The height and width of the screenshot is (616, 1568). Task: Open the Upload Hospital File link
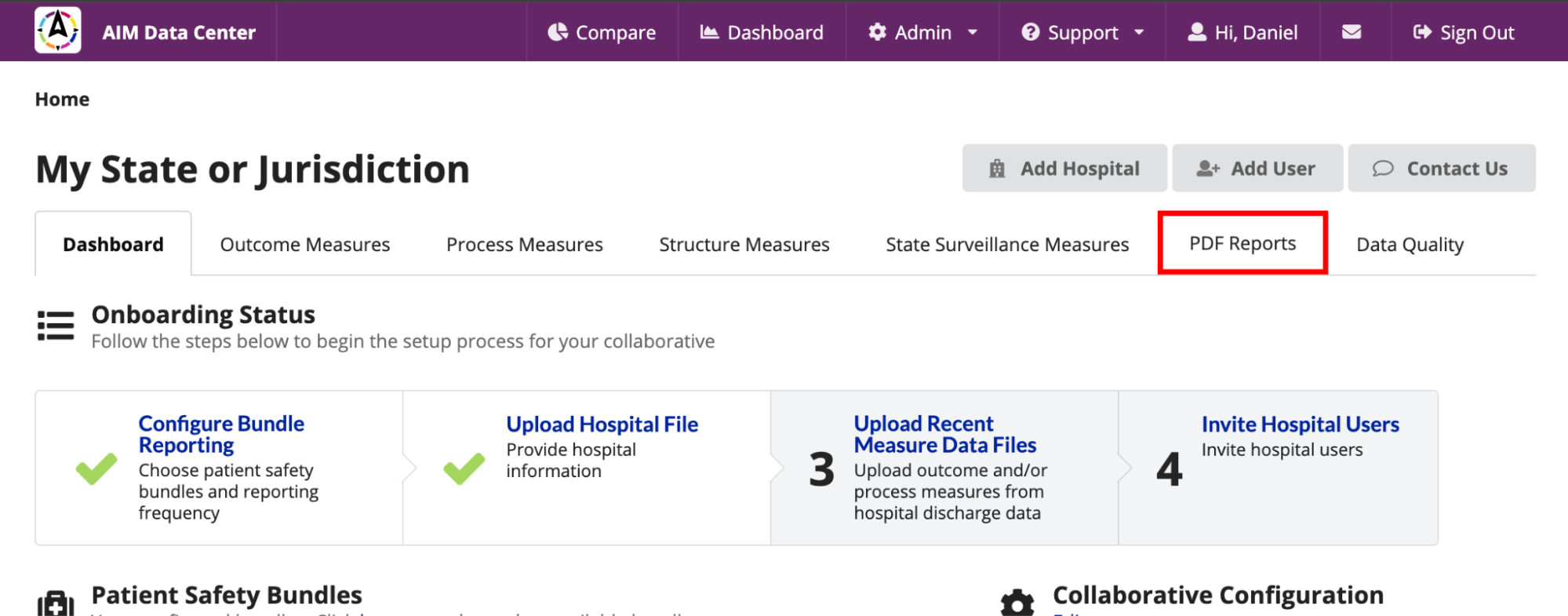pos(602,424)
